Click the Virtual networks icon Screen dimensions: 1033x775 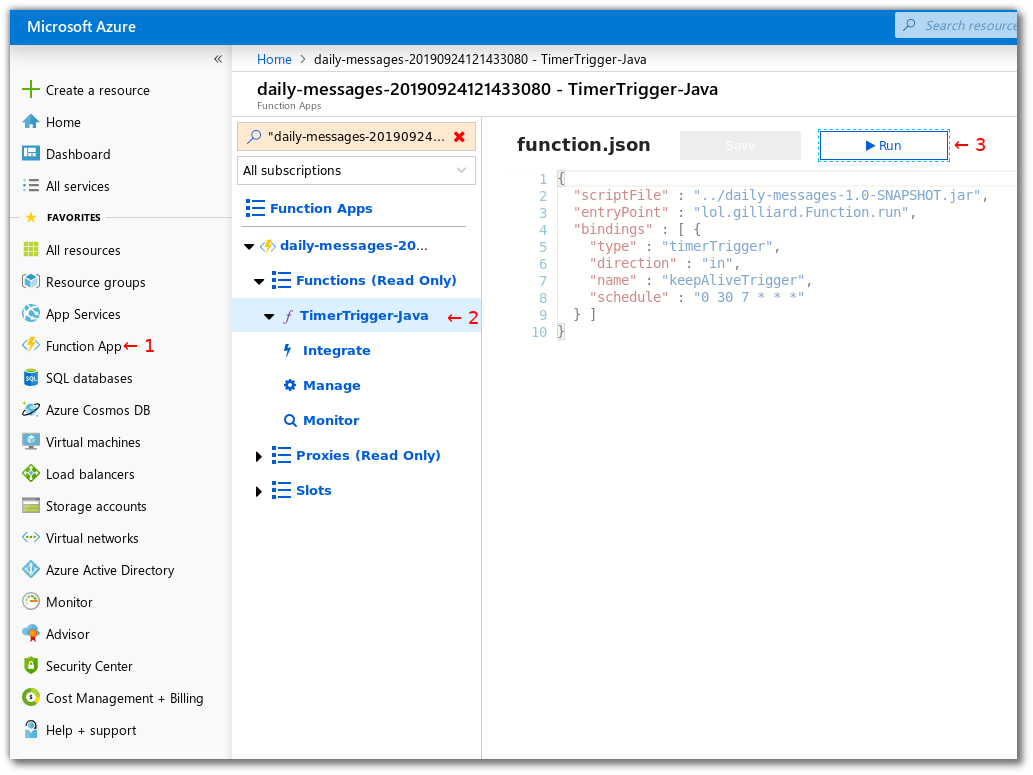point(30,538)
